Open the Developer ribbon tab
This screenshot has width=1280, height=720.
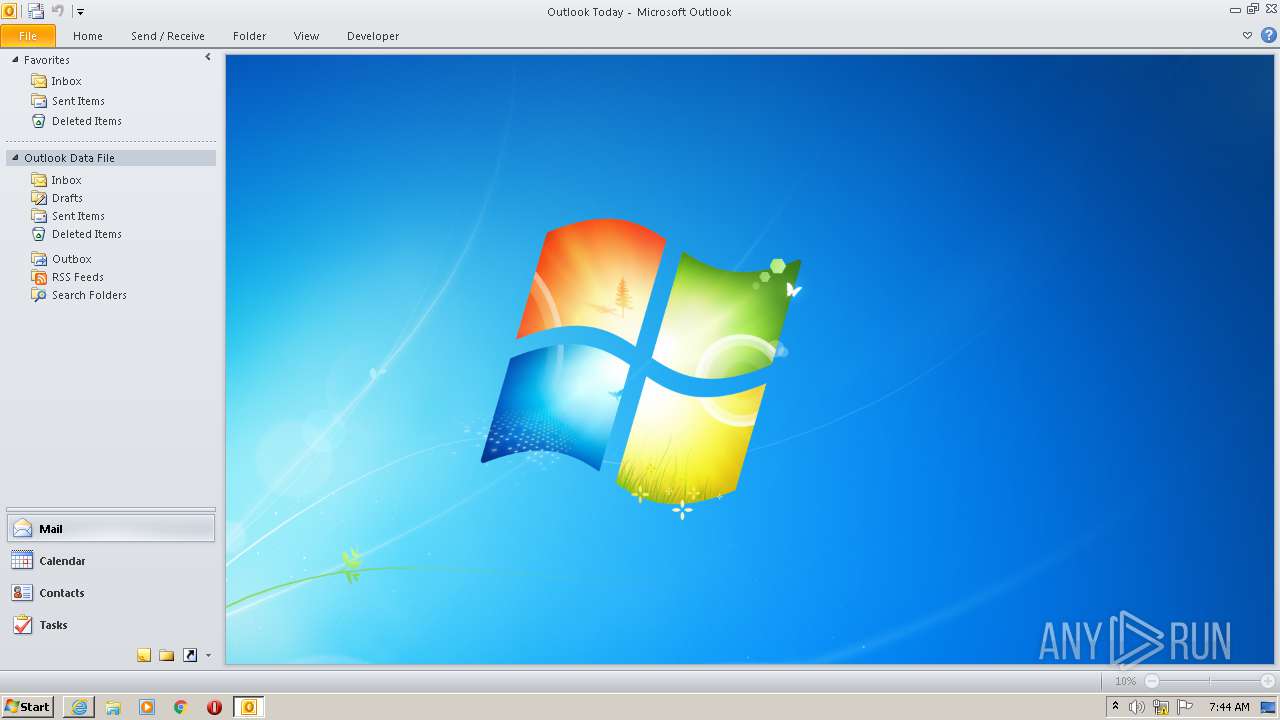click(373, 36)
